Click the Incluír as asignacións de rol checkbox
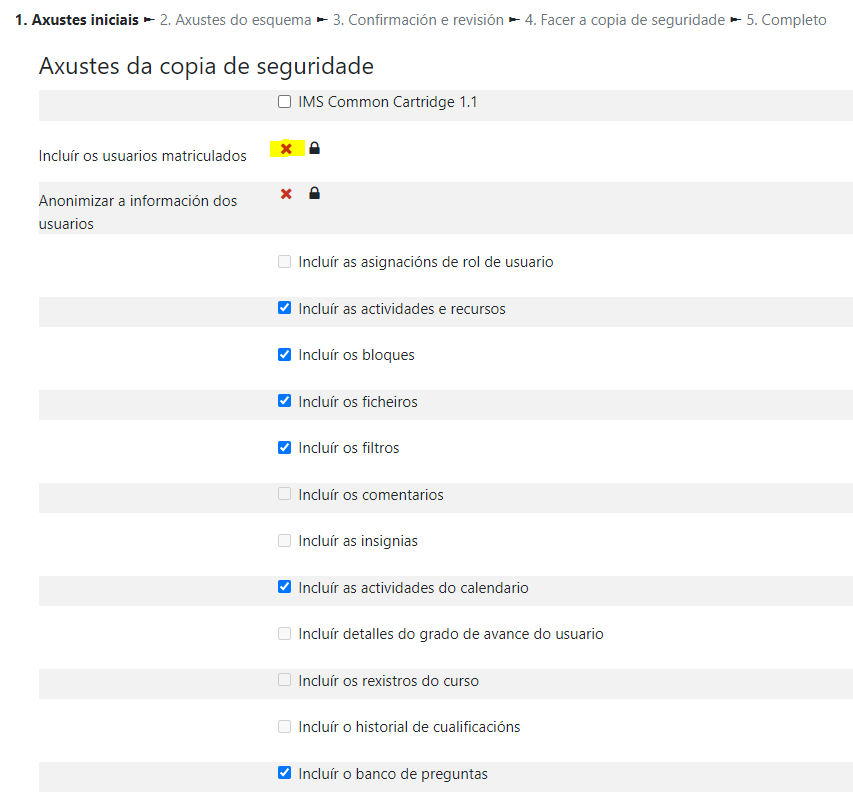Image resolution: width=853 pixels, height=794 pixels. click(285, 262)
